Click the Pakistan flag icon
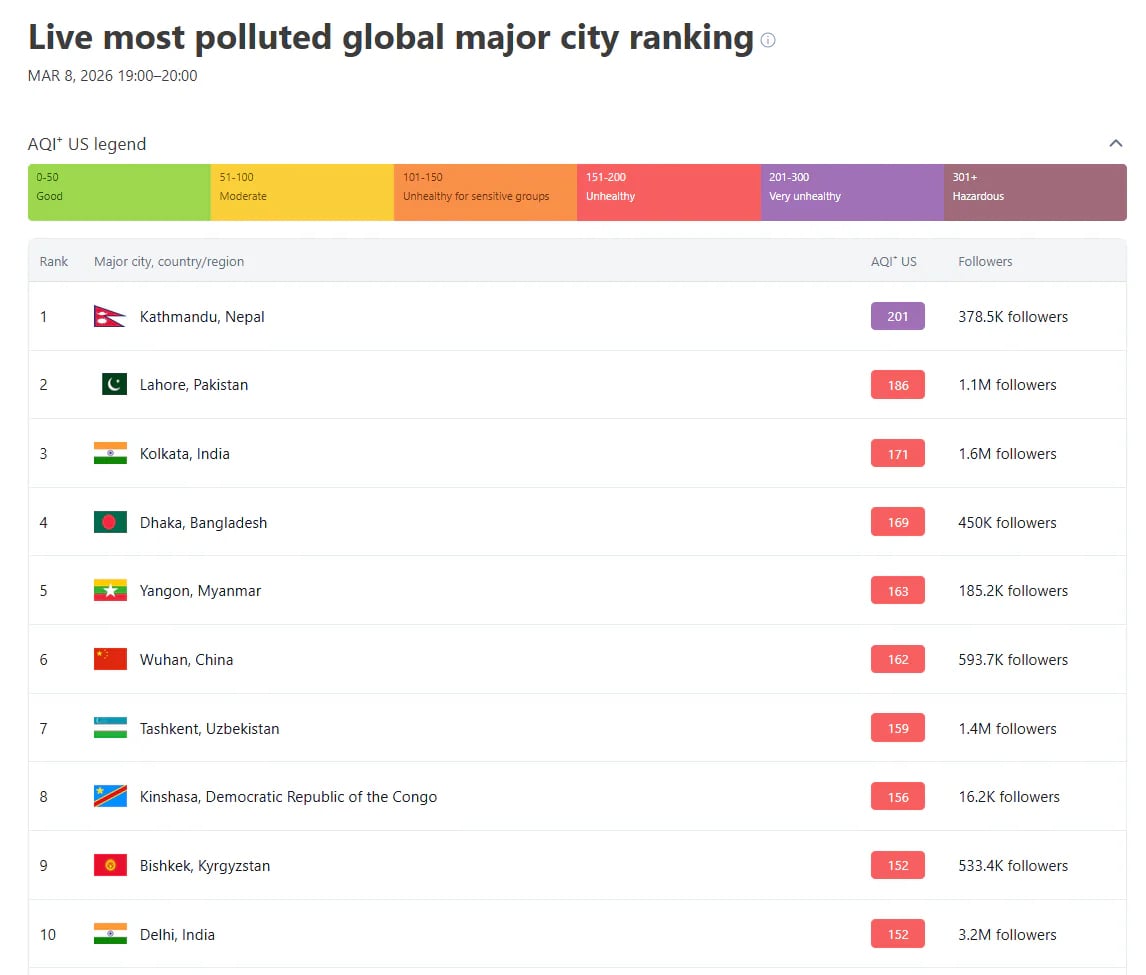The width and height of the screenshot is (1146, 975). point(114,385)
